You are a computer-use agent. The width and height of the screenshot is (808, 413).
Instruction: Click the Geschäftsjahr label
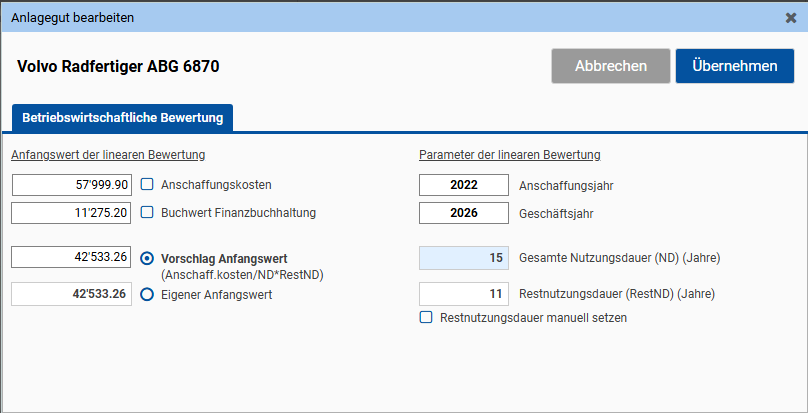click(x=557, y=213)
